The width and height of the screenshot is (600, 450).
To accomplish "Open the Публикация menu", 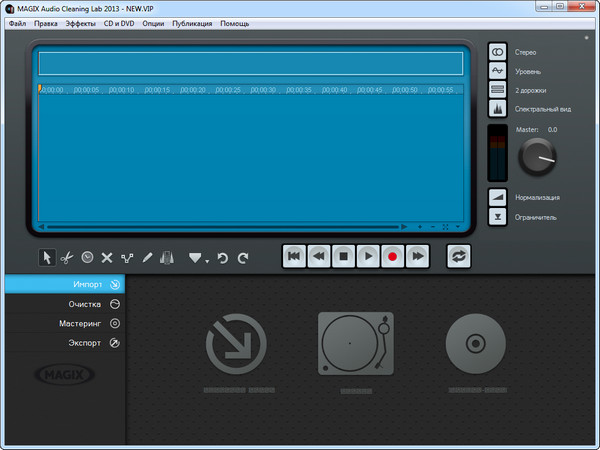I will coord(192,23).
